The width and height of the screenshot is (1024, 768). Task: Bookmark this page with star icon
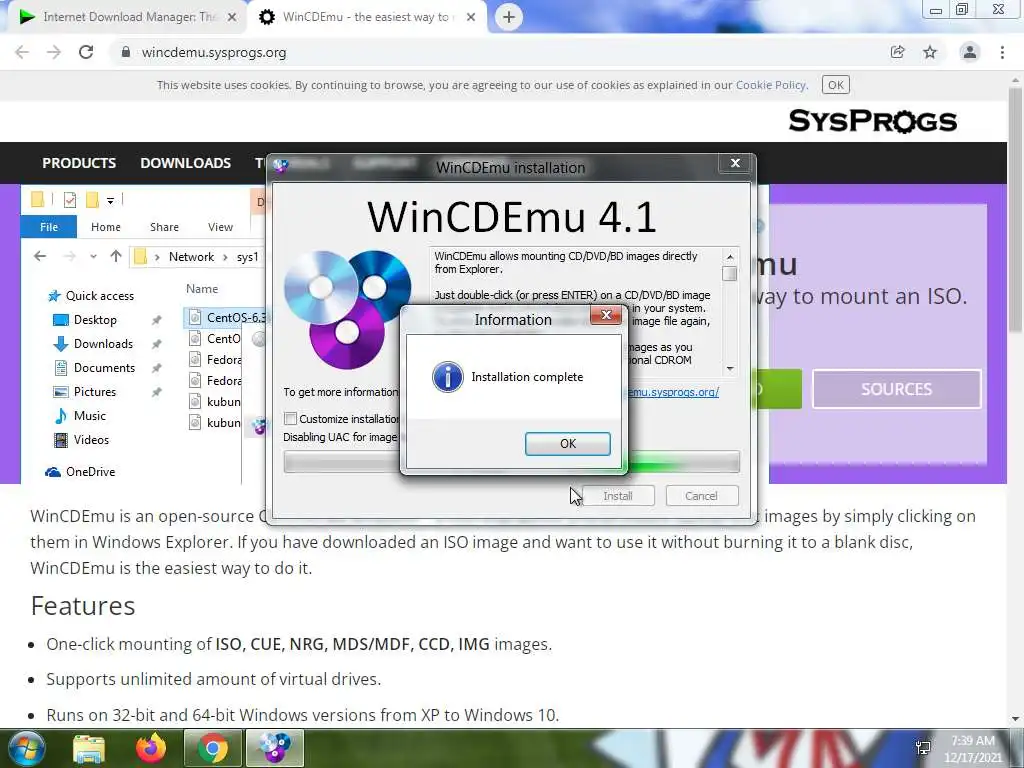coord(930,52)
